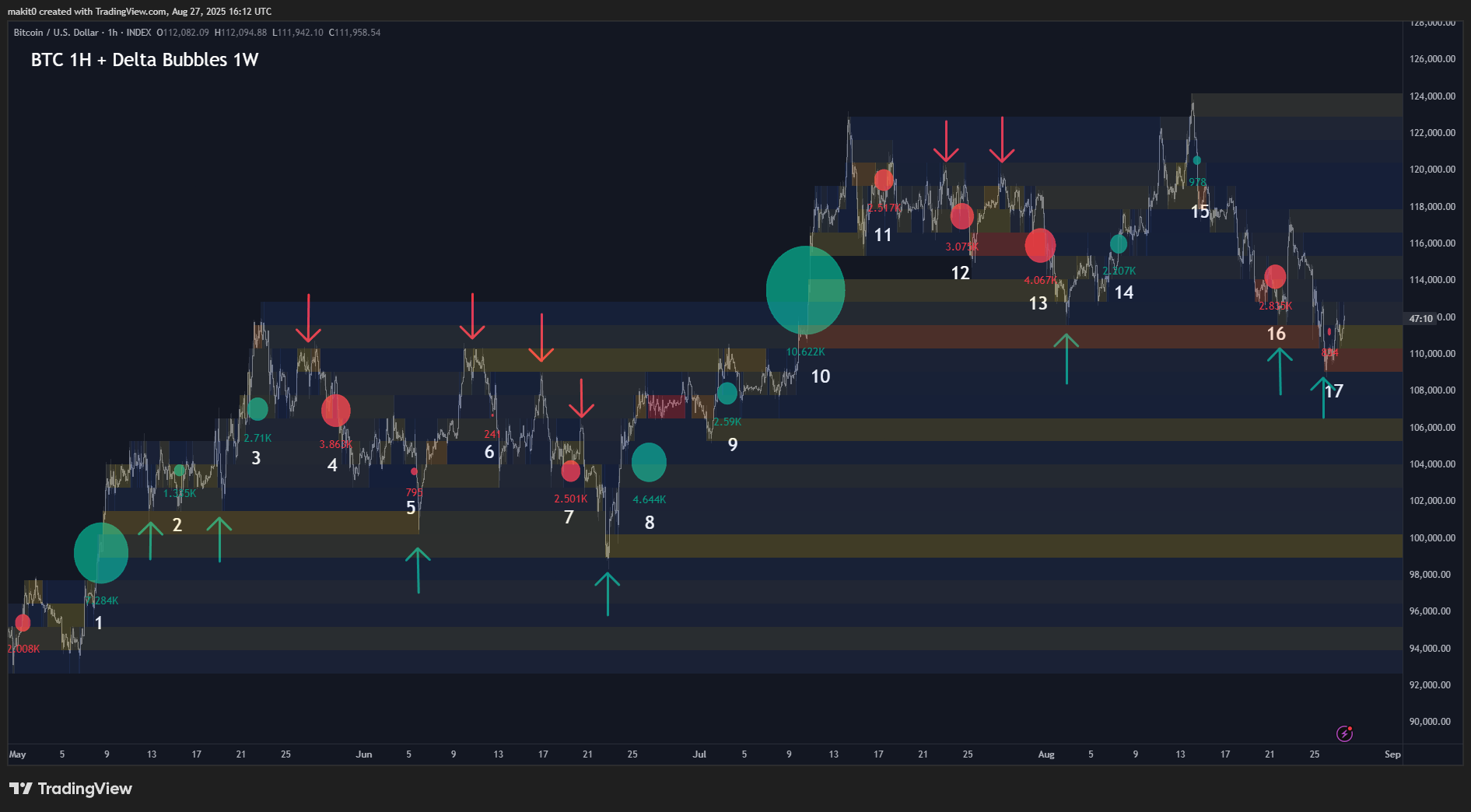Click the May label on the time axis

click(x=17, y=754)
